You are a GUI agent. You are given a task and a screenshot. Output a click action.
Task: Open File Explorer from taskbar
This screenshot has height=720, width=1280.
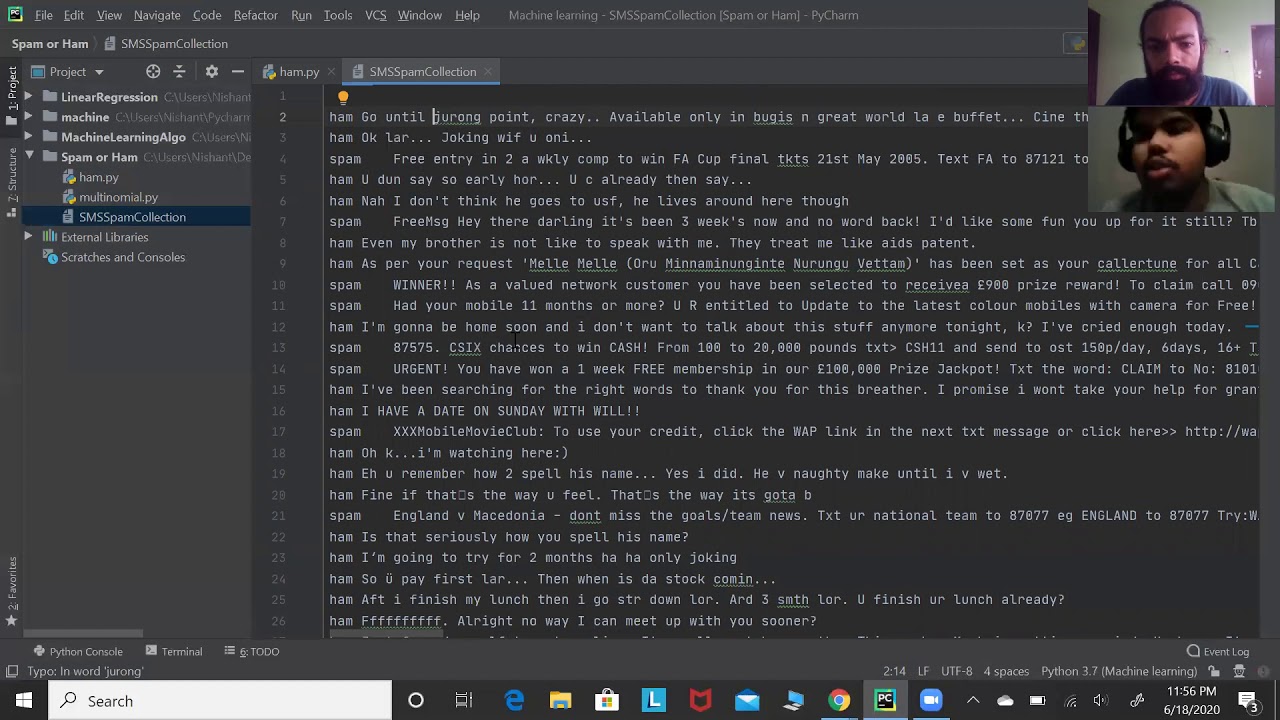(560, 701)
